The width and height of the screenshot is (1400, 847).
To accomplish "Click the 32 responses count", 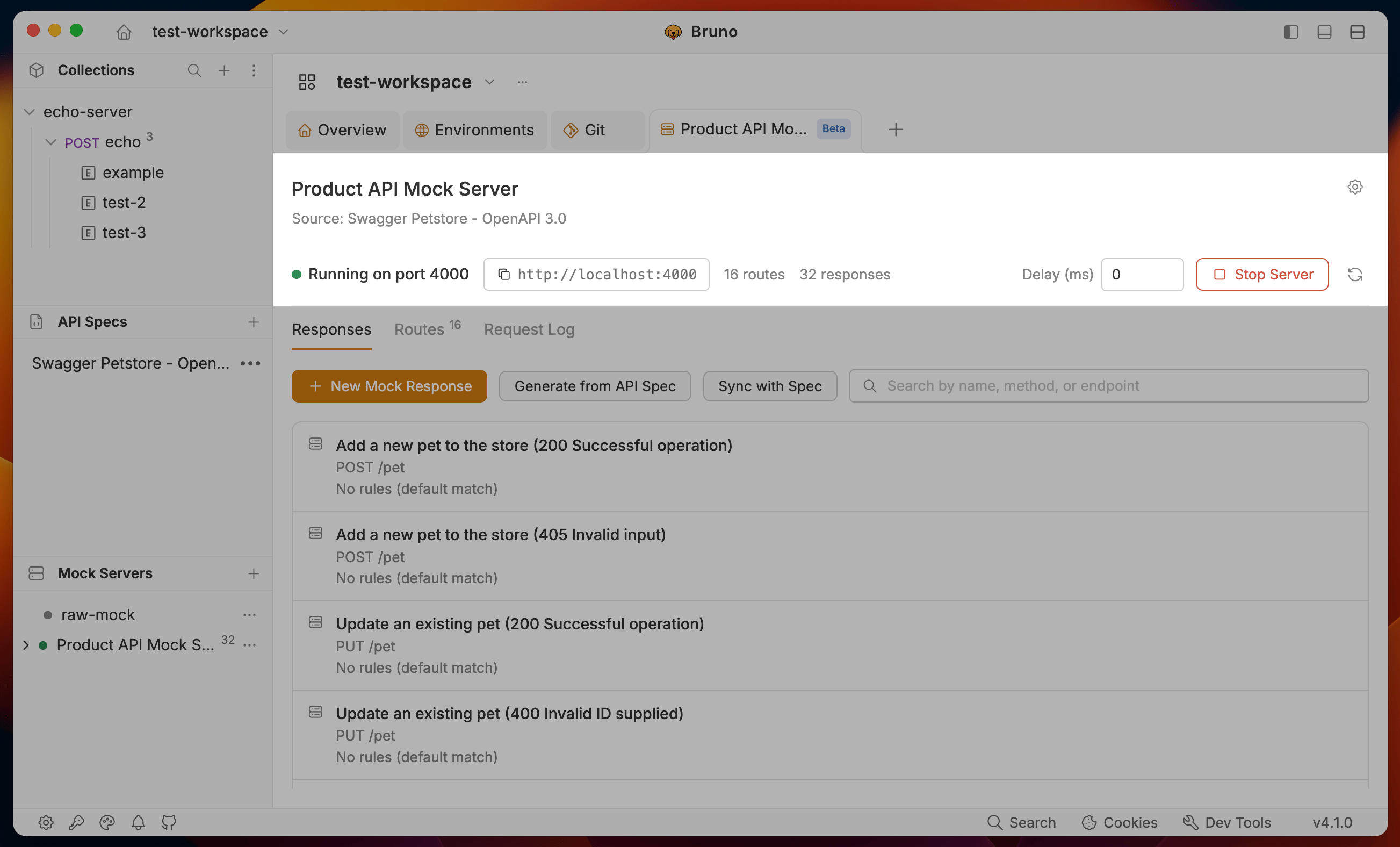I will click(x=845, y=275).
